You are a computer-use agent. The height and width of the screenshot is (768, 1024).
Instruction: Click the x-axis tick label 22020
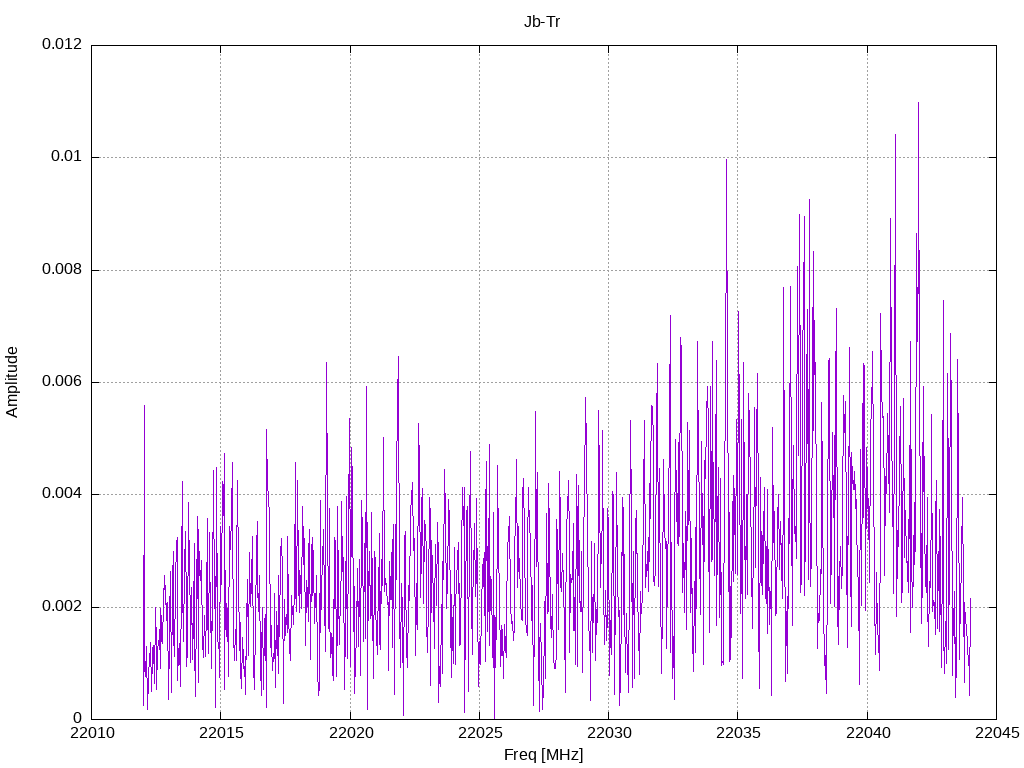[351, 733]
